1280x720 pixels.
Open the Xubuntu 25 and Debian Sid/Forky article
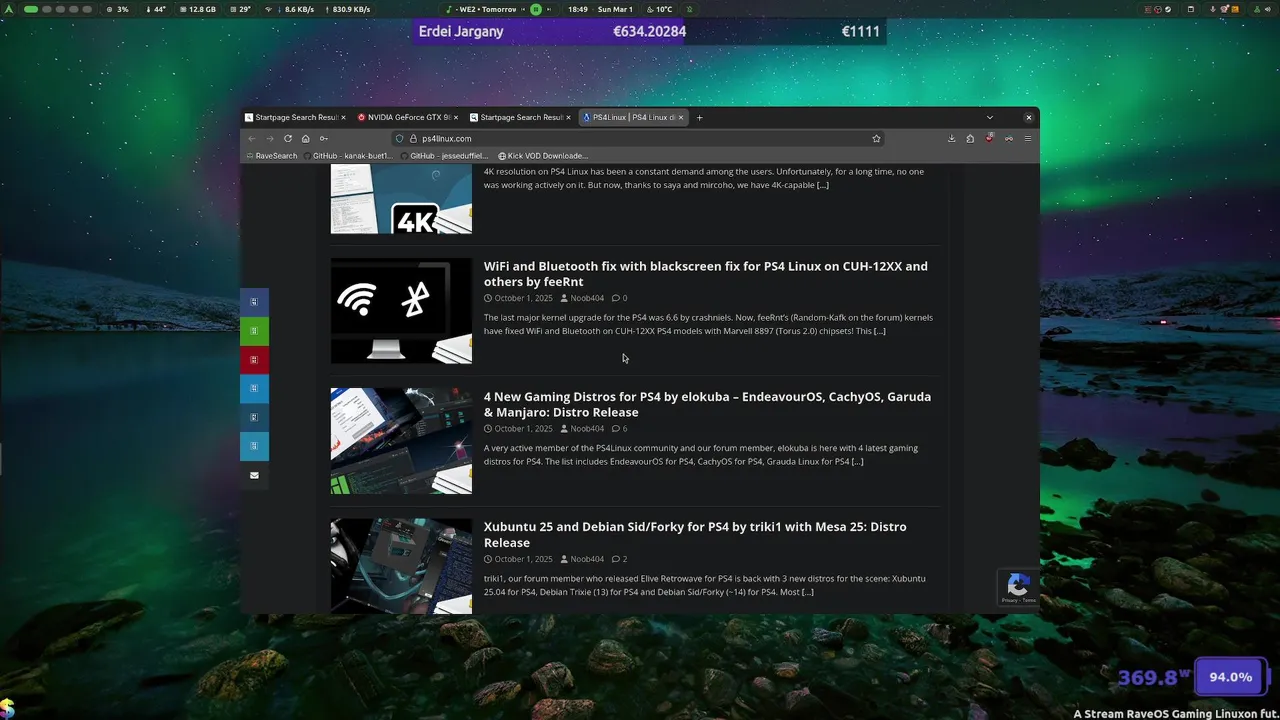coord(695,535)
